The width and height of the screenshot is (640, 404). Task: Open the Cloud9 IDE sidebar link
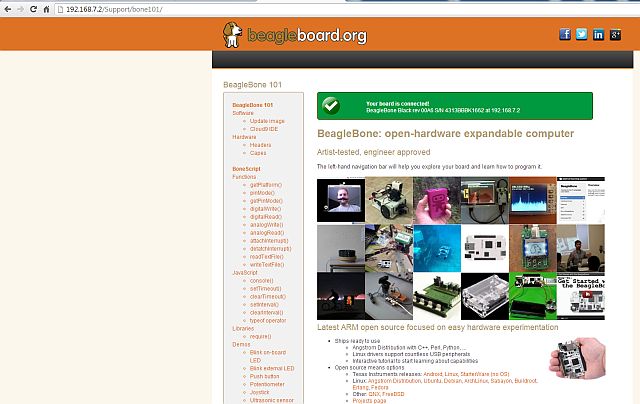point(264,129)
